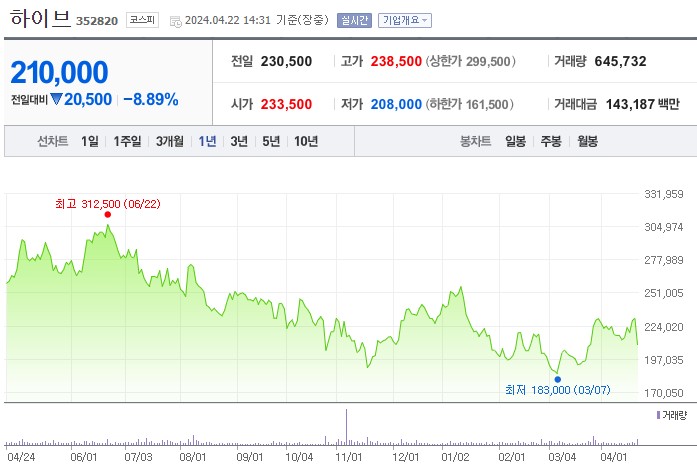Image resolution: width=697 pixels, height=471 pixels.
Task: Click the 코스피 market badge
Action: pyautogui.click(x=142, y=20)
